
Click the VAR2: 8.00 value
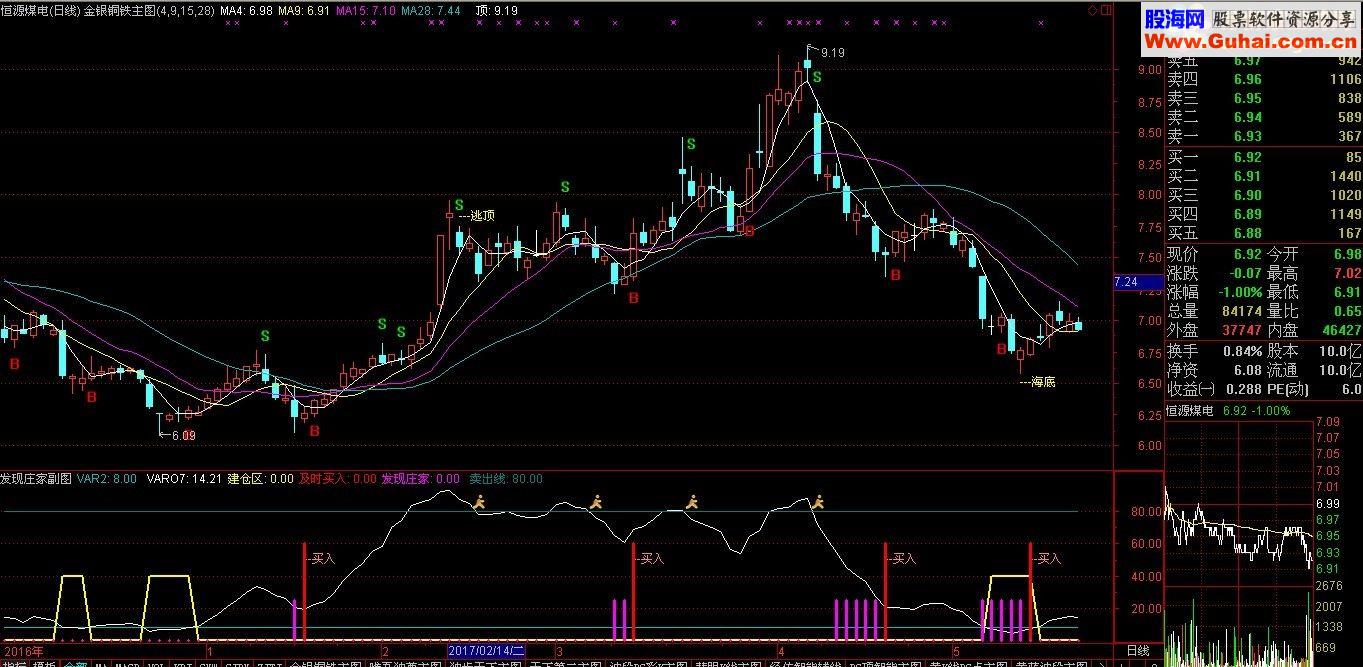coord(107,479)
